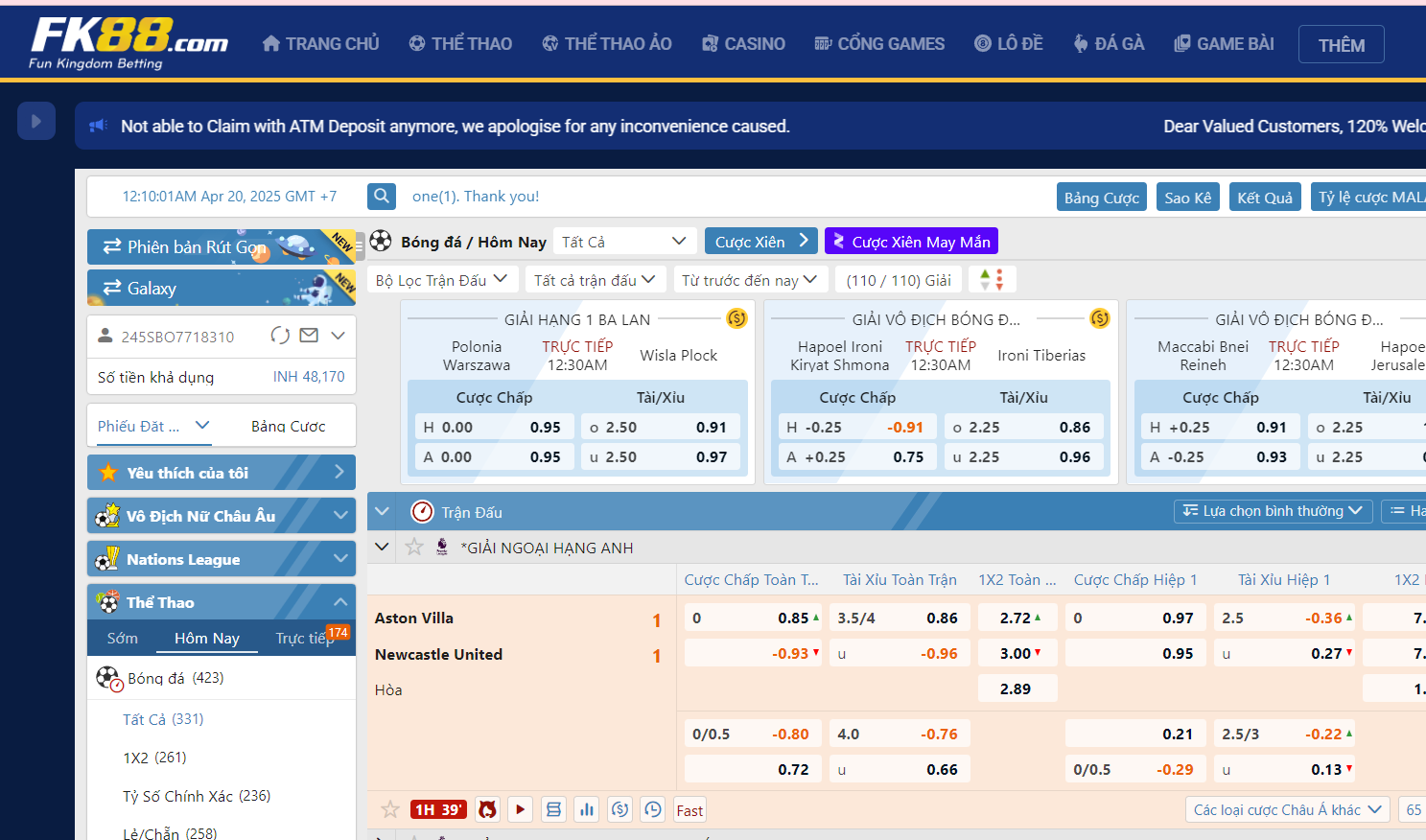Click the Kết Quả button

tap(1264, 198)
